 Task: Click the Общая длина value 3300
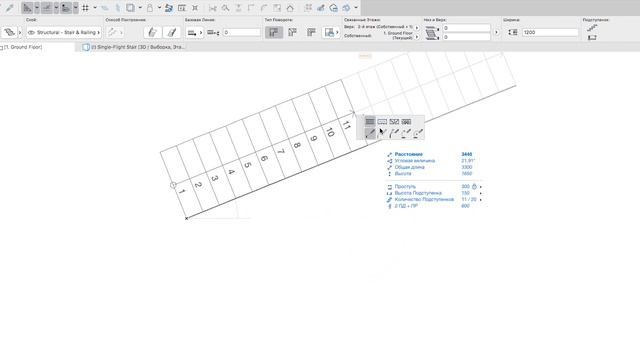click(x=467, y=167)
